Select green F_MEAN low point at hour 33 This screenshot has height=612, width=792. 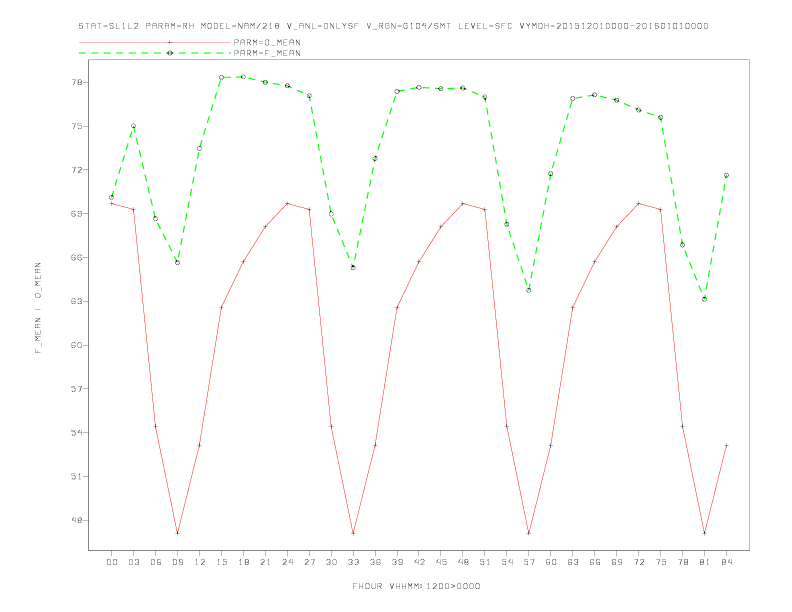tap(353, 267)
